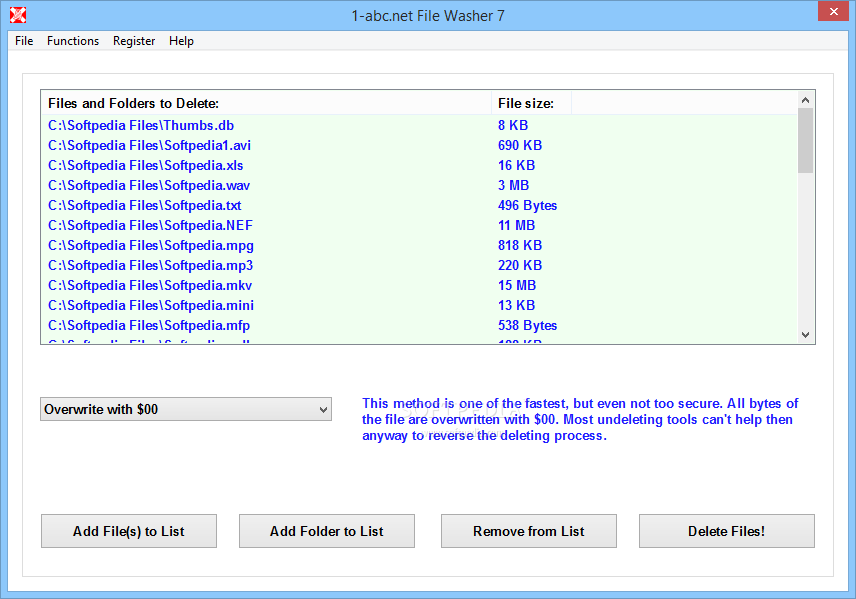Click the Delete Files! button
Screen dimensions: 856x599
(x=727, y=531)
